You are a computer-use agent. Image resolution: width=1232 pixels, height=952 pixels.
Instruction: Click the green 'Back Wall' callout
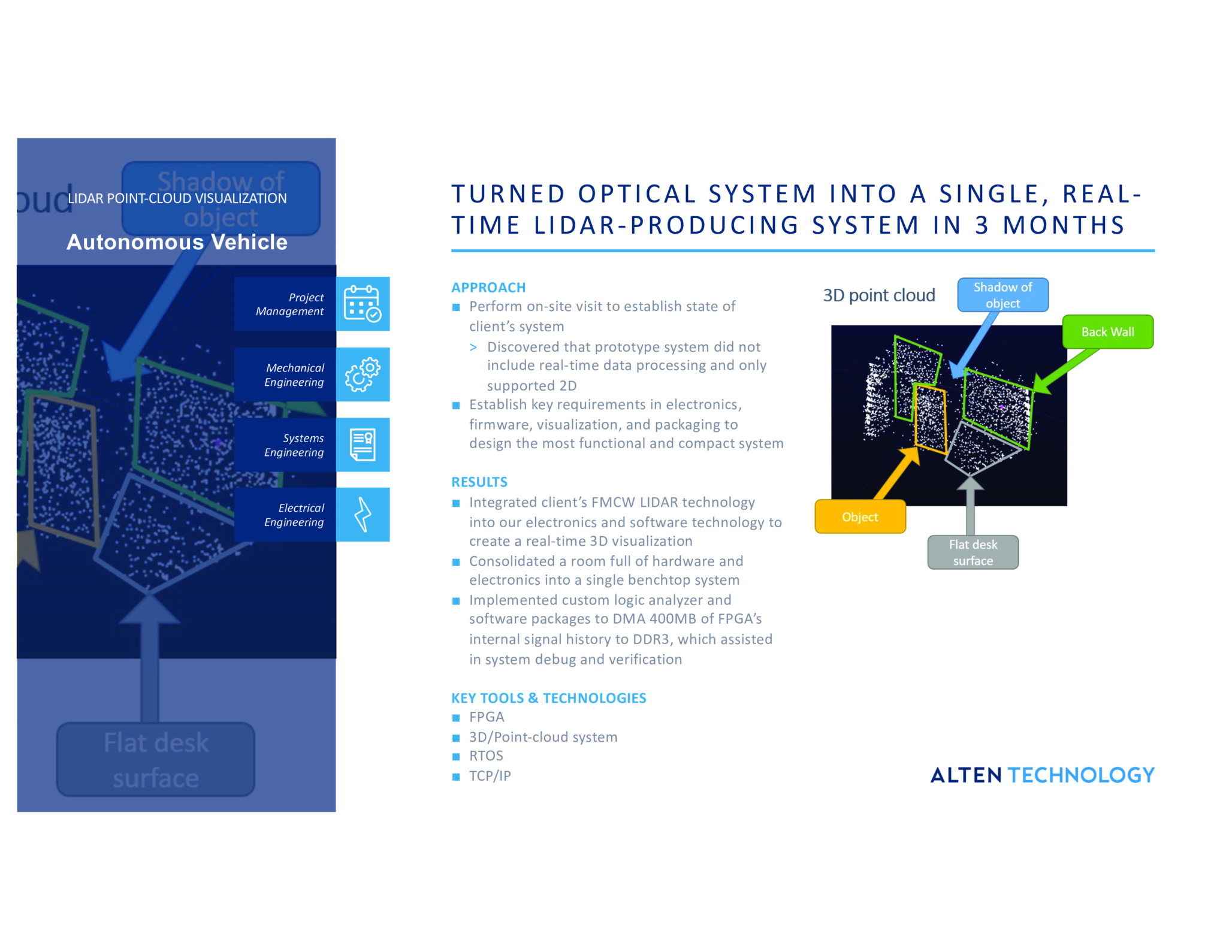[x=1107, y=332]
